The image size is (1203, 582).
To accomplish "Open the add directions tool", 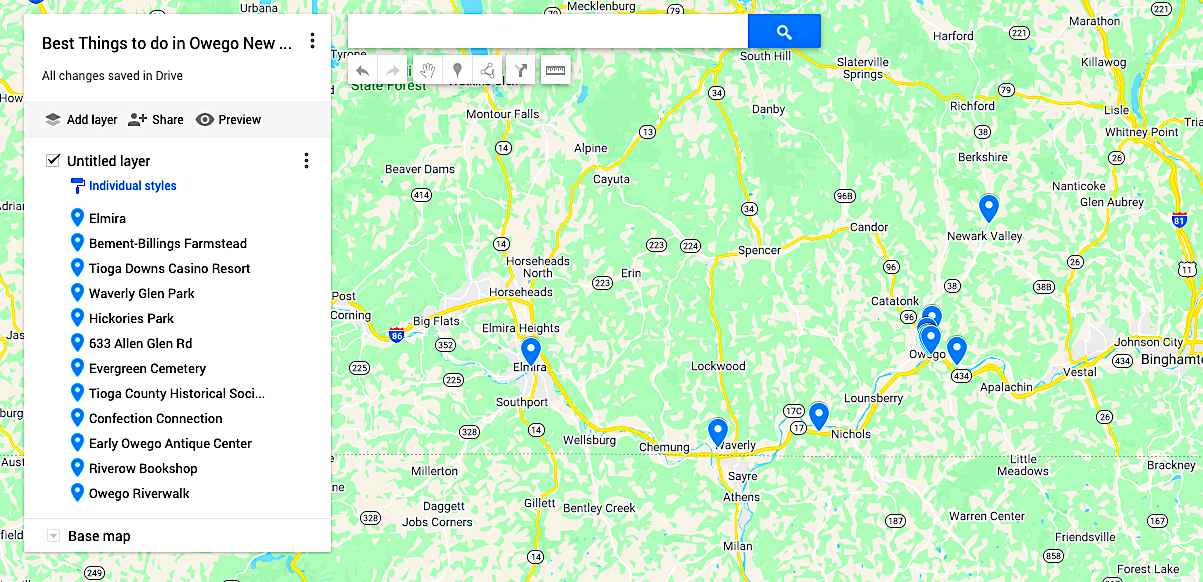I will tap(520, 70).
